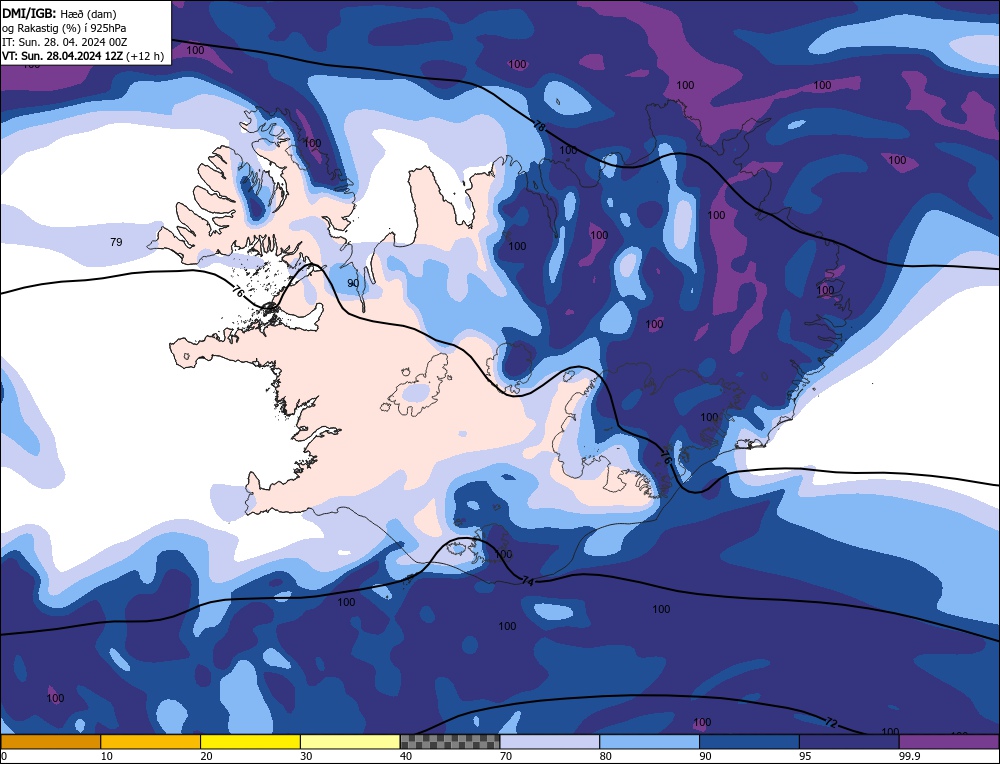Select the '20' tick label in the legend
The height and width of the screenshot is (764, 1000).
[x=206, y=756]
